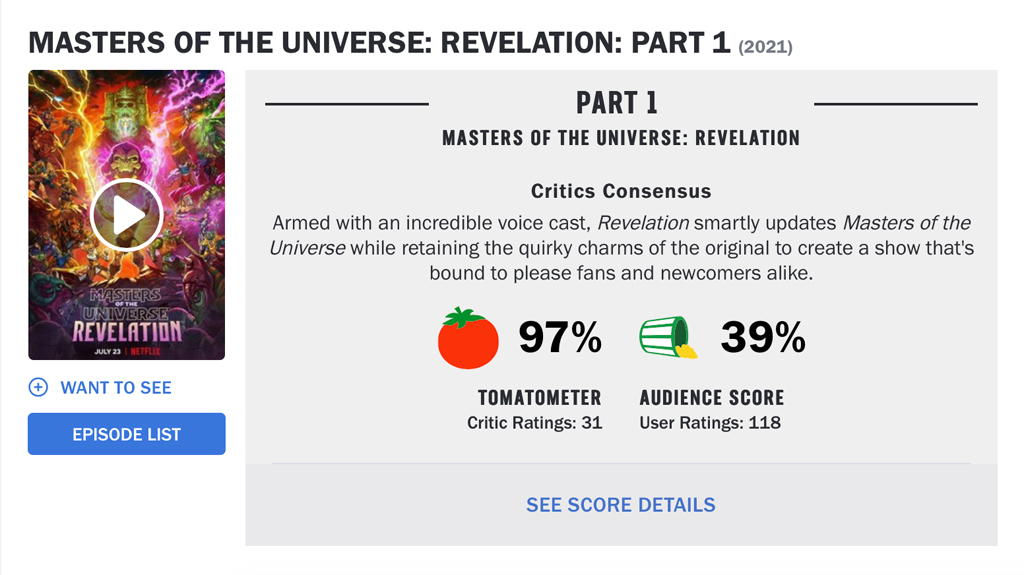Click Critic Ratings: 31 text

[534, 423]
